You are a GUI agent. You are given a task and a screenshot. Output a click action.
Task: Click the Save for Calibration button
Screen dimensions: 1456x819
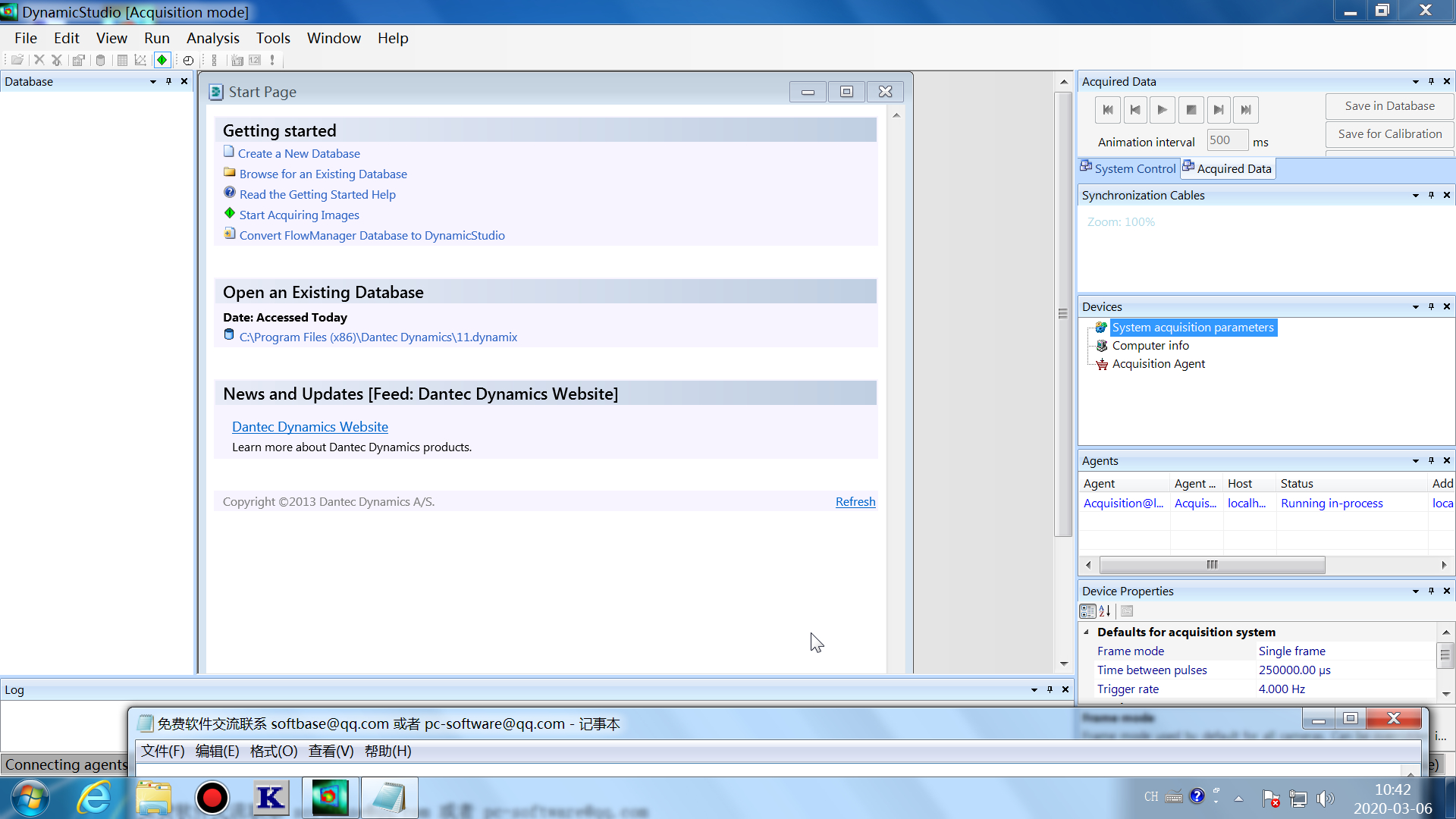click(x=1389, y=134)
